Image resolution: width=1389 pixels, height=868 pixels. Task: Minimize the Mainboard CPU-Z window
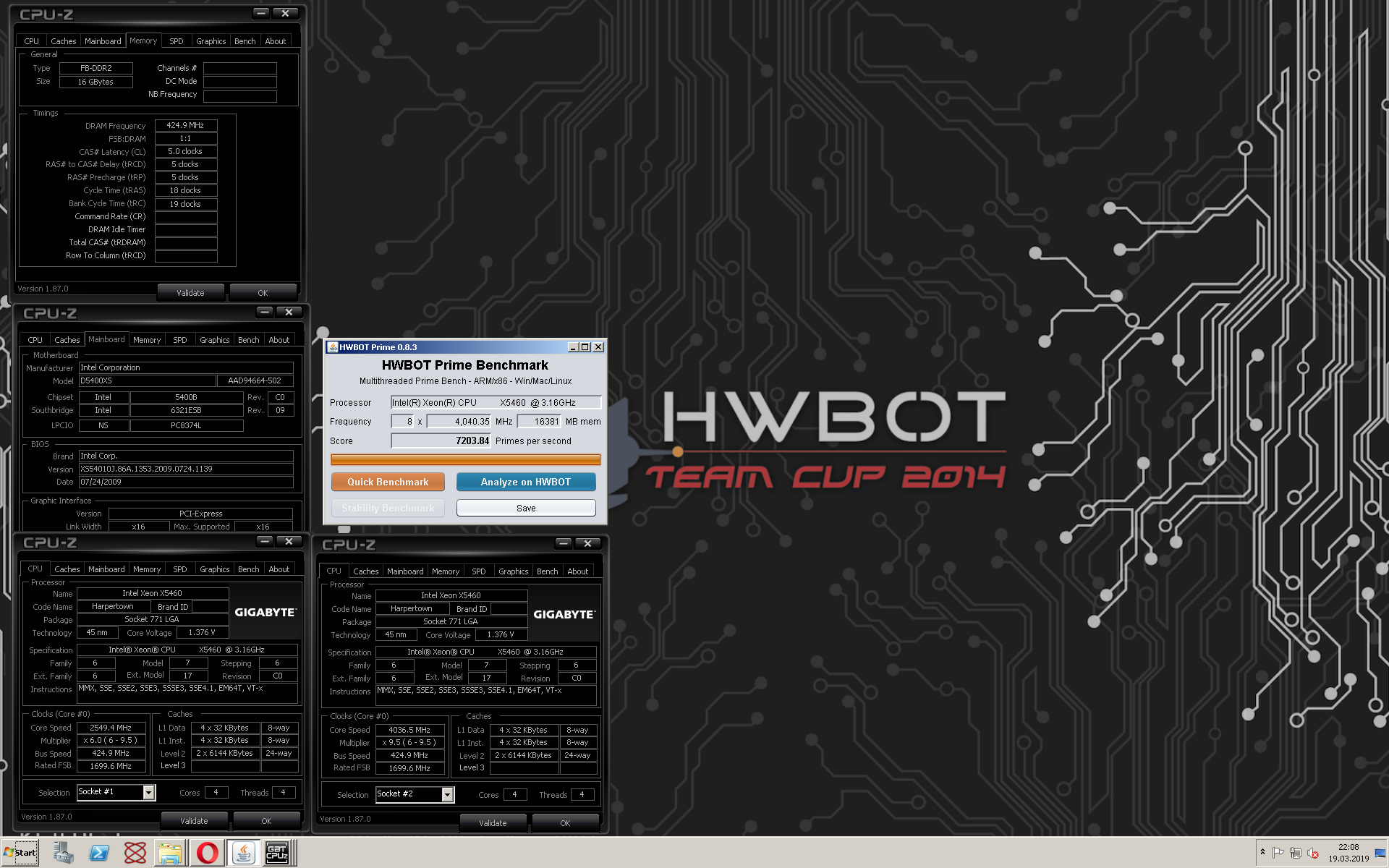pos(265,312)
